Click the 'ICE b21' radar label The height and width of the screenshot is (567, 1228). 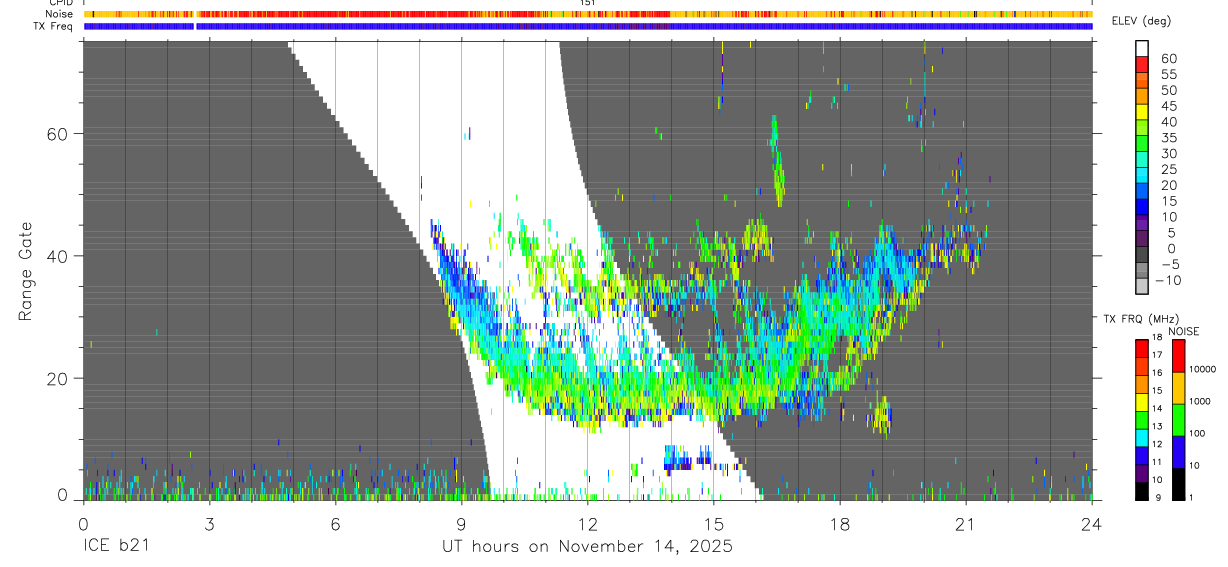115,547
